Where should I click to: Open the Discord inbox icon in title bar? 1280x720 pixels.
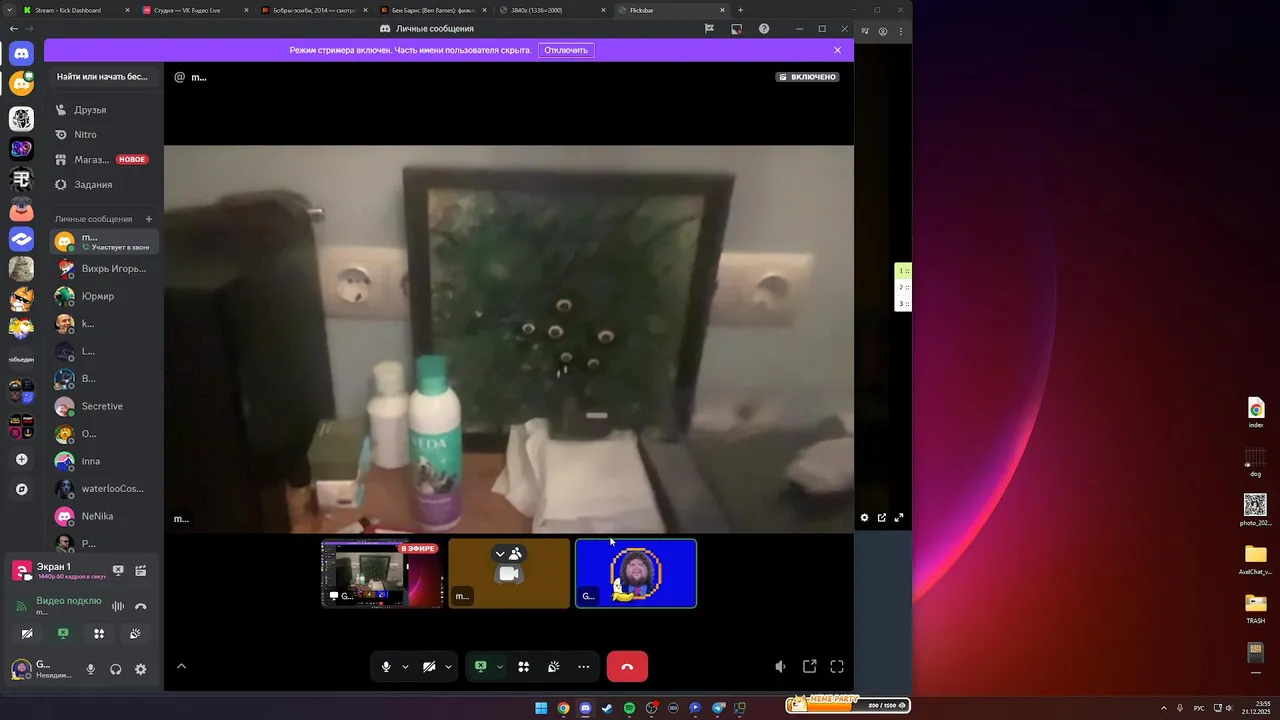(737, 29)
